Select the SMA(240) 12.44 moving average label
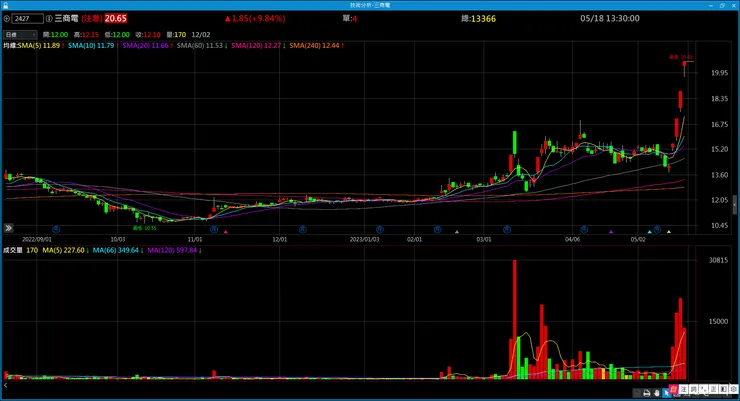The width and height of the screenshot is (740, 401). click(316, 46)
